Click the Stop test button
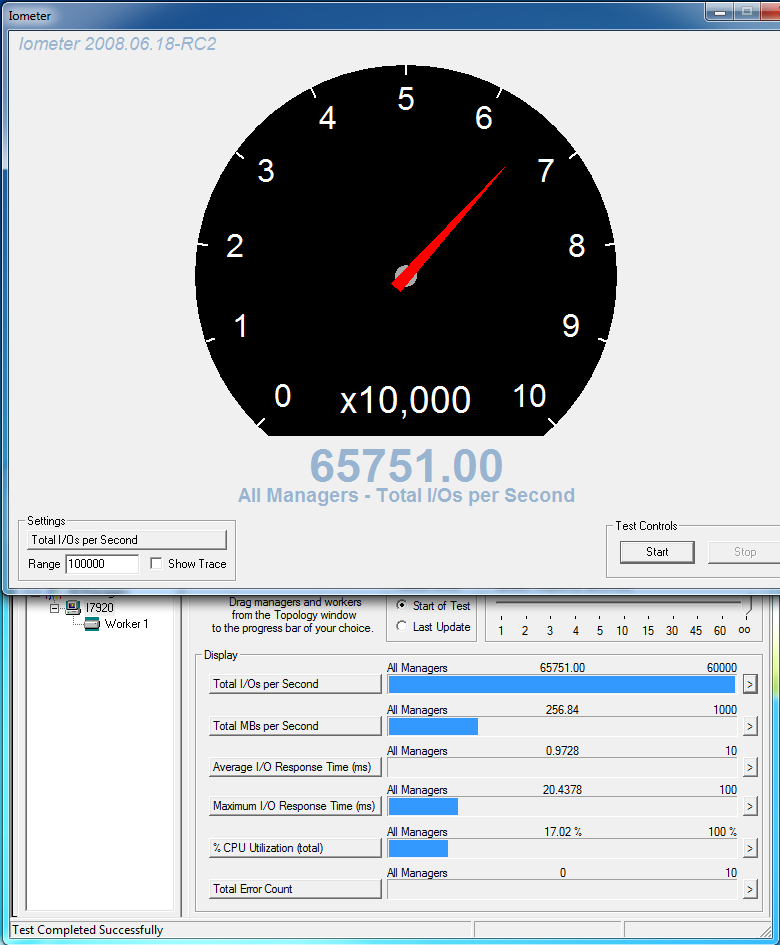This screenshot has height=945, width=780. click(x=744, y=552)
